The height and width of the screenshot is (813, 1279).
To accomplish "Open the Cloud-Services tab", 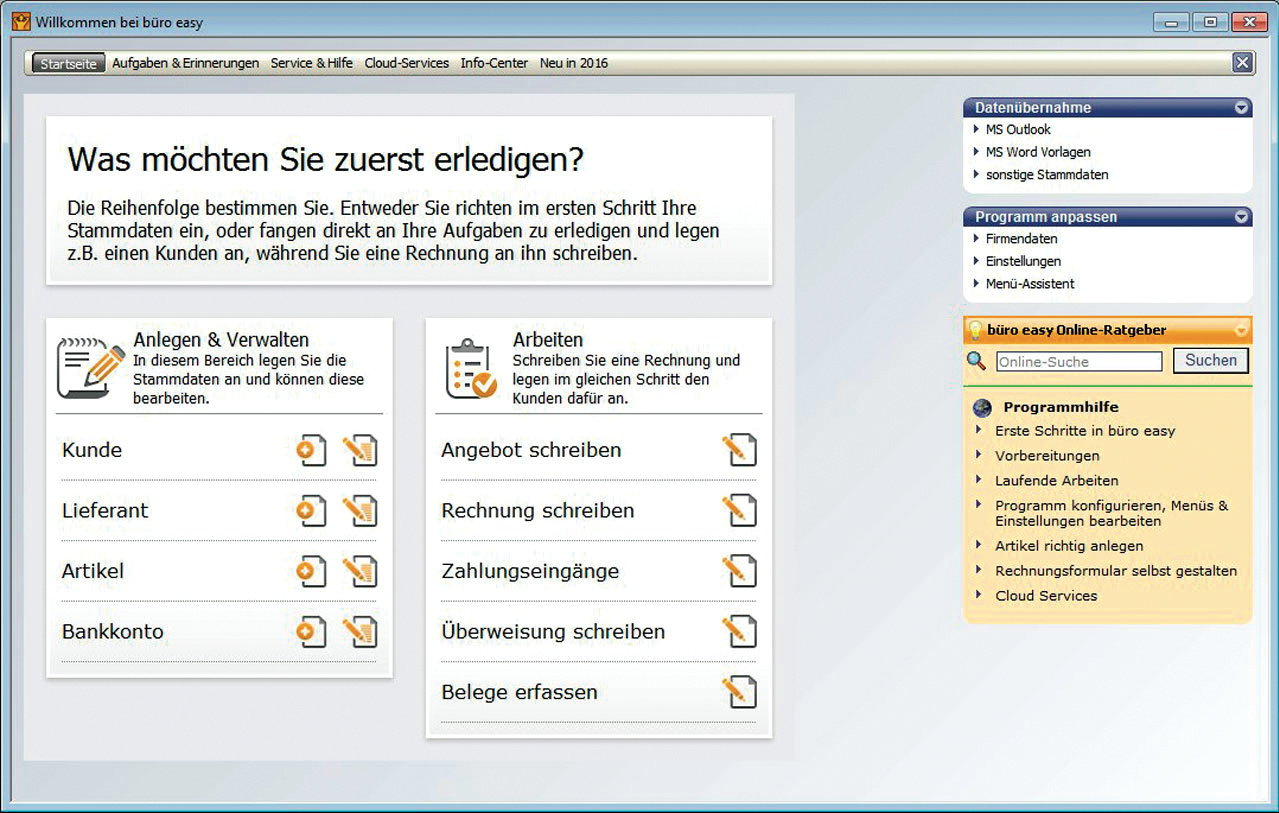I will tap(406, 63).
